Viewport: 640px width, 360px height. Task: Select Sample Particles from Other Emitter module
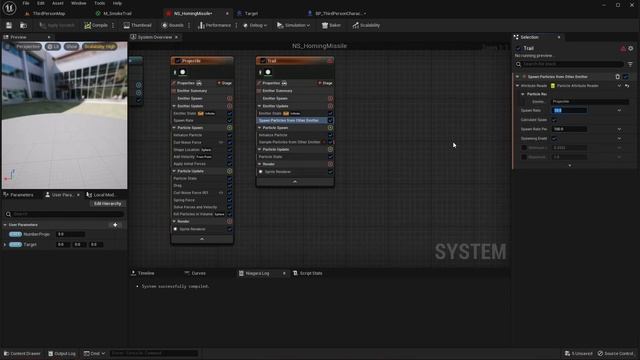coord(289,142)
